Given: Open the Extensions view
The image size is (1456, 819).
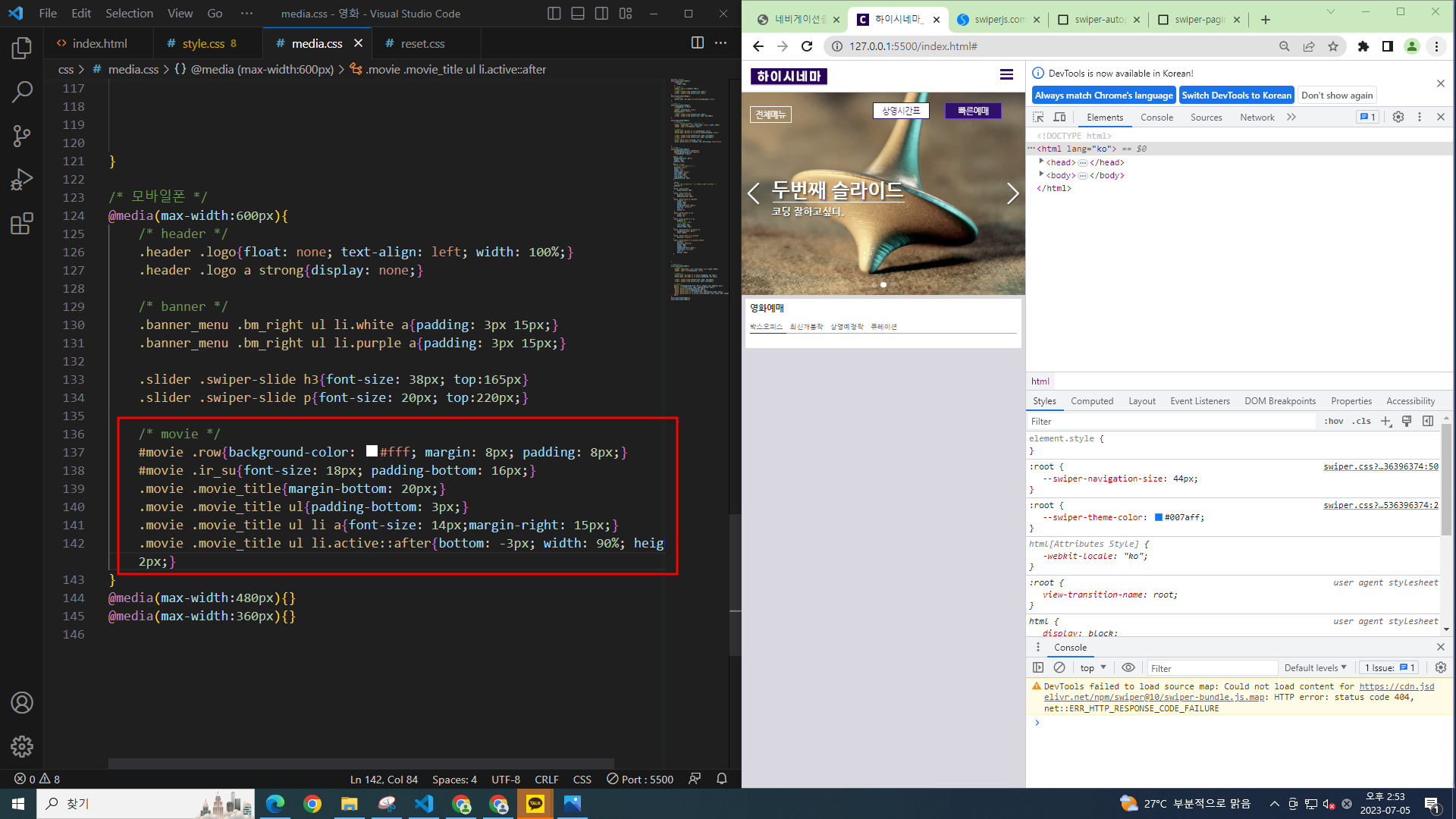Looking at the screenshot, I should (22, 224).
